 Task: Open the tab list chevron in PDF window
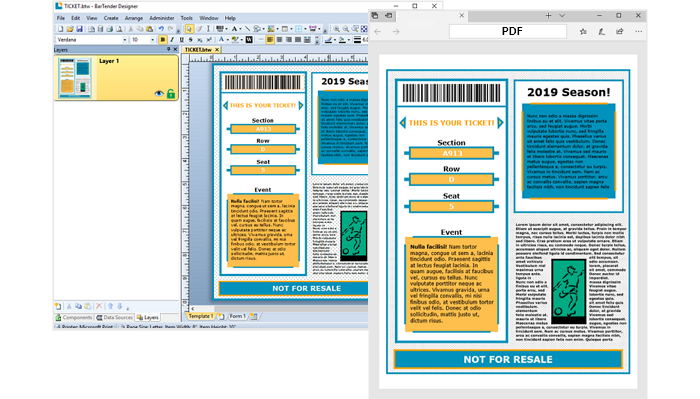pyautogui.click(x=562, y=16)
